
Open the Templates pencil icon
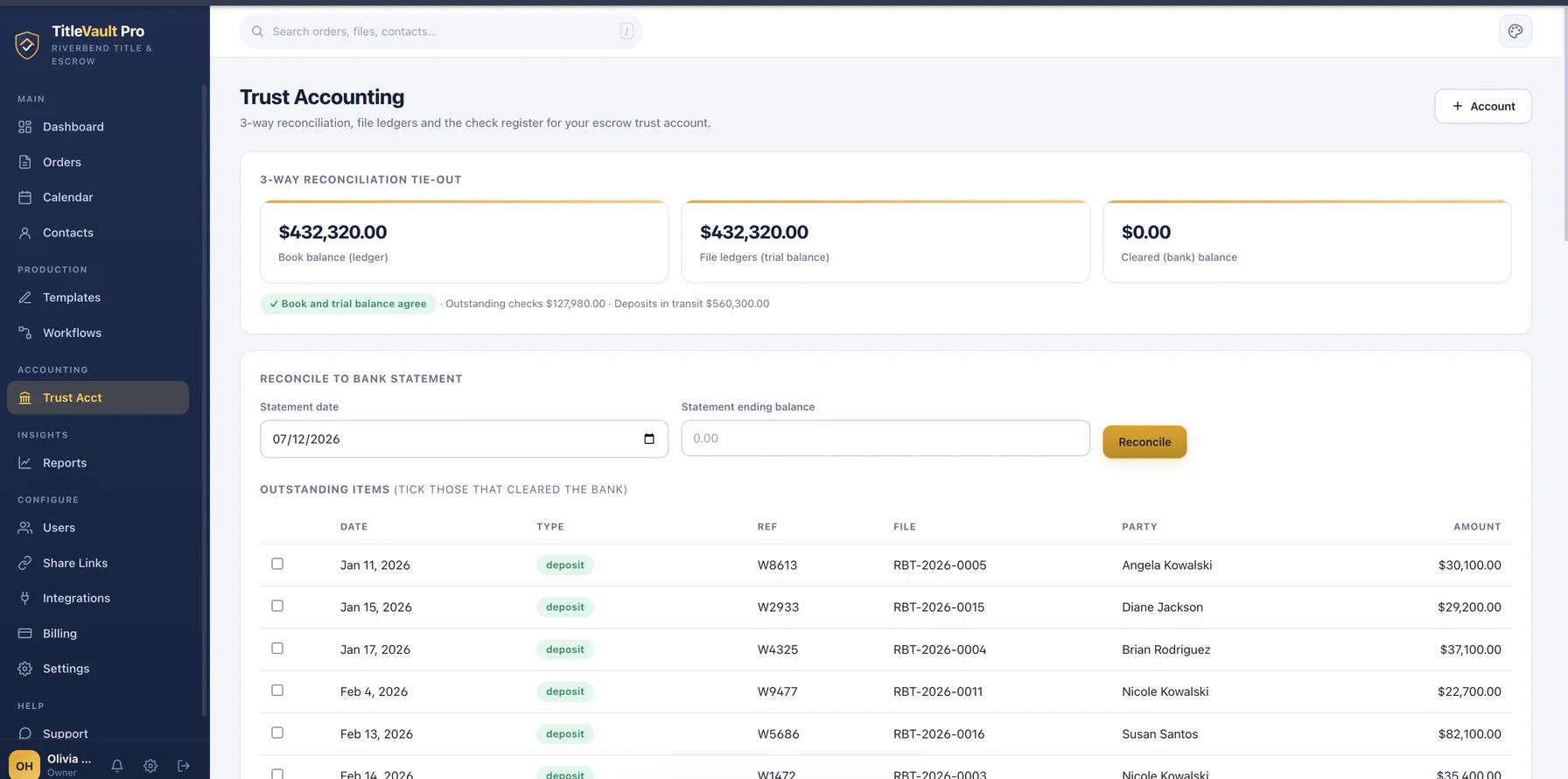(x=24, y=298)
